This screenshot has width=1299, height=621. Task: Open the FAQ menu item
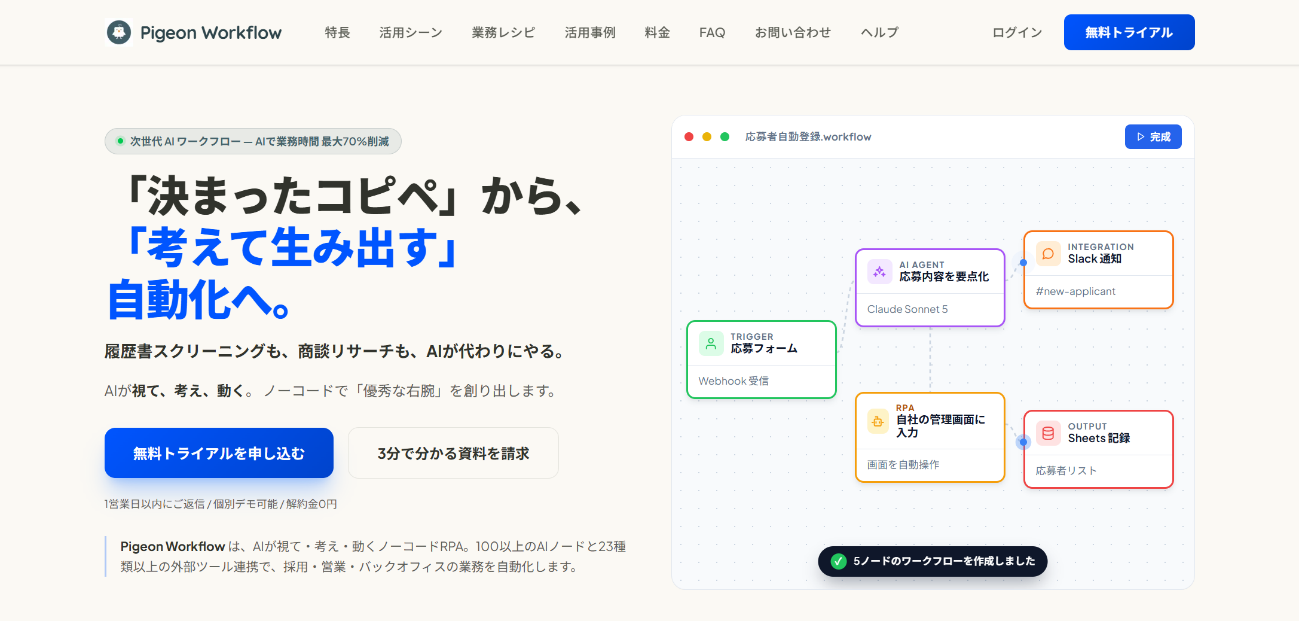(x=712, y=32)
